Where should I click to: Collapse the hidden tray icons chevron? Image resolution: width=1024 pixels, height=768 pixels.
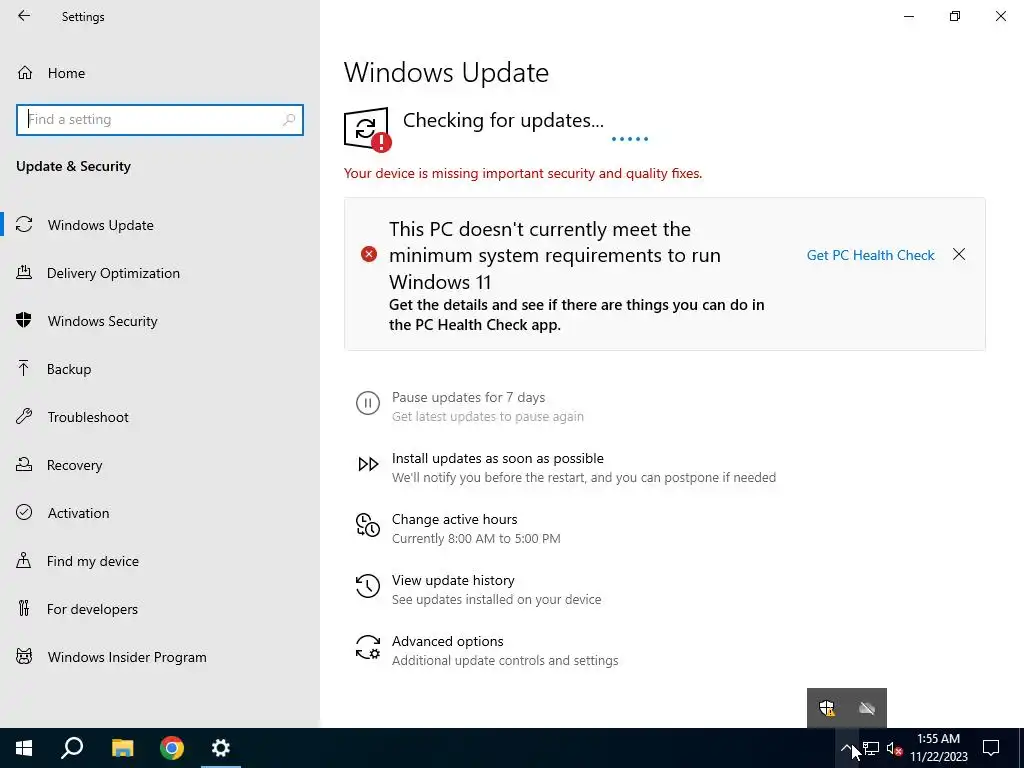846,748
